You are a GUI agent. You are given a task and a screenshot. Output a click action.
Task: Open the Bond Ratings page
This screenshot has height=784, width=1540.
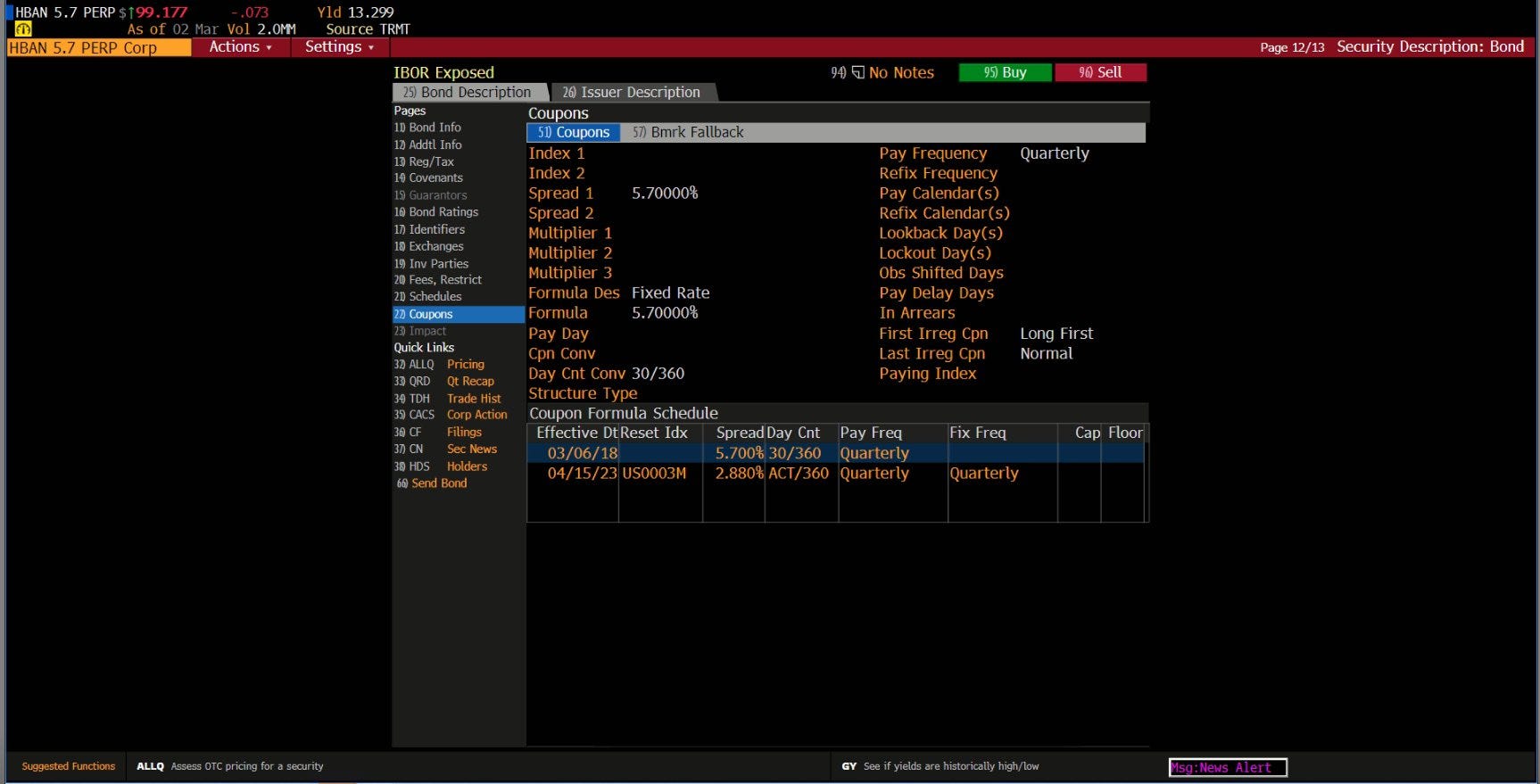[x=436, y=211]
